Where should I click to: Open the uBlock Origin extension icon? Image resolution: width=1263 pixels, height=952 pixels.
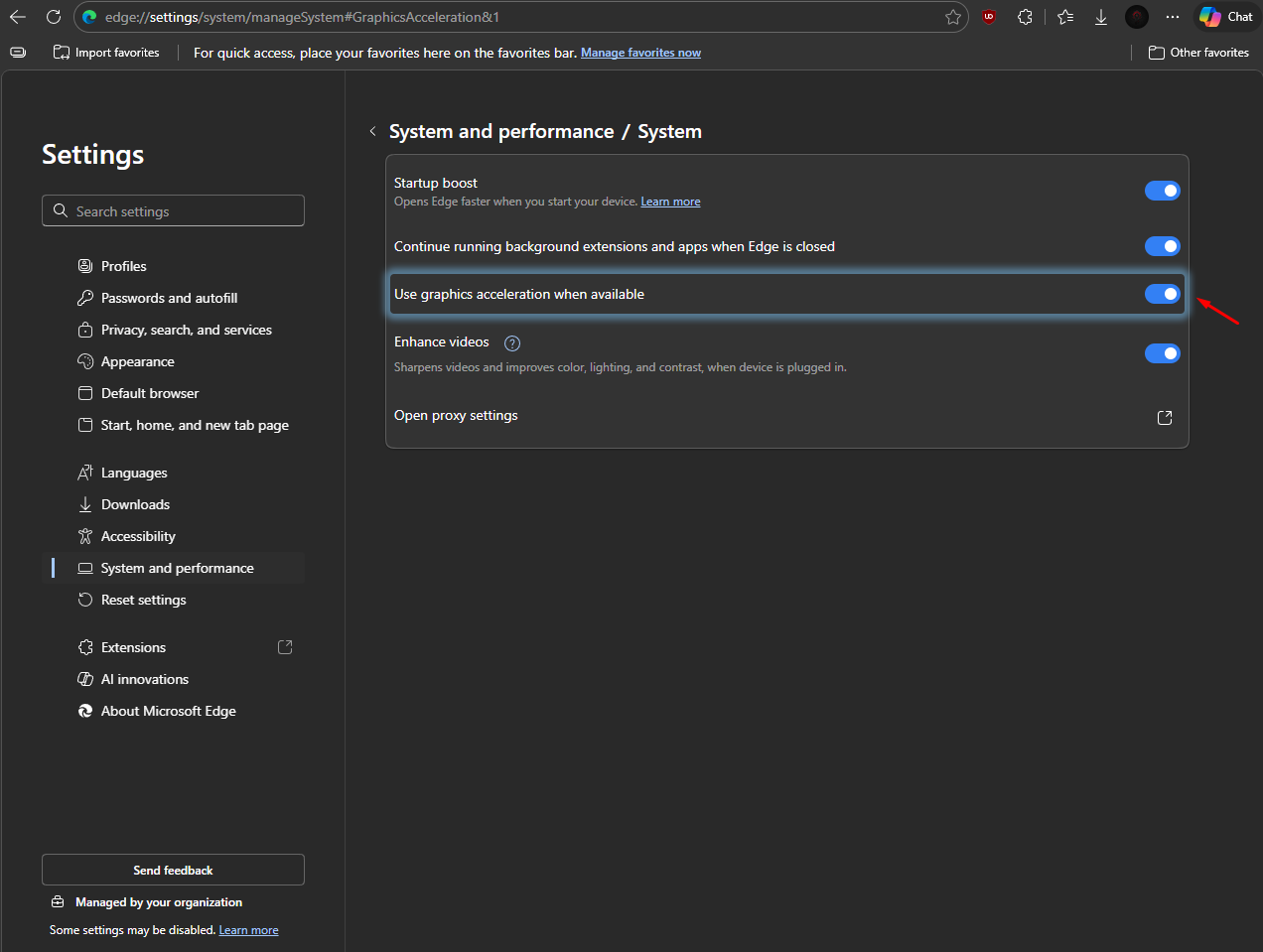(x=988, y=17)
